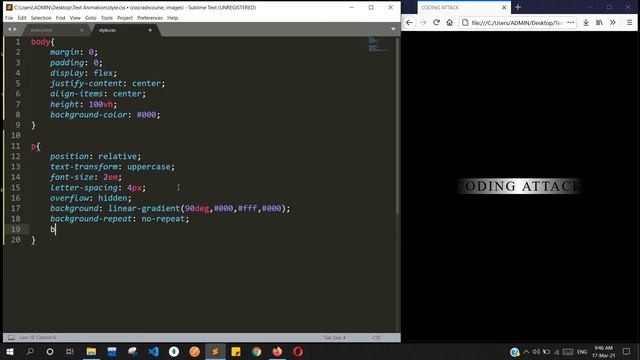Click 'overflow' property on line 16
This screenshot has height=360, width=640.
[x=69, y=198]
